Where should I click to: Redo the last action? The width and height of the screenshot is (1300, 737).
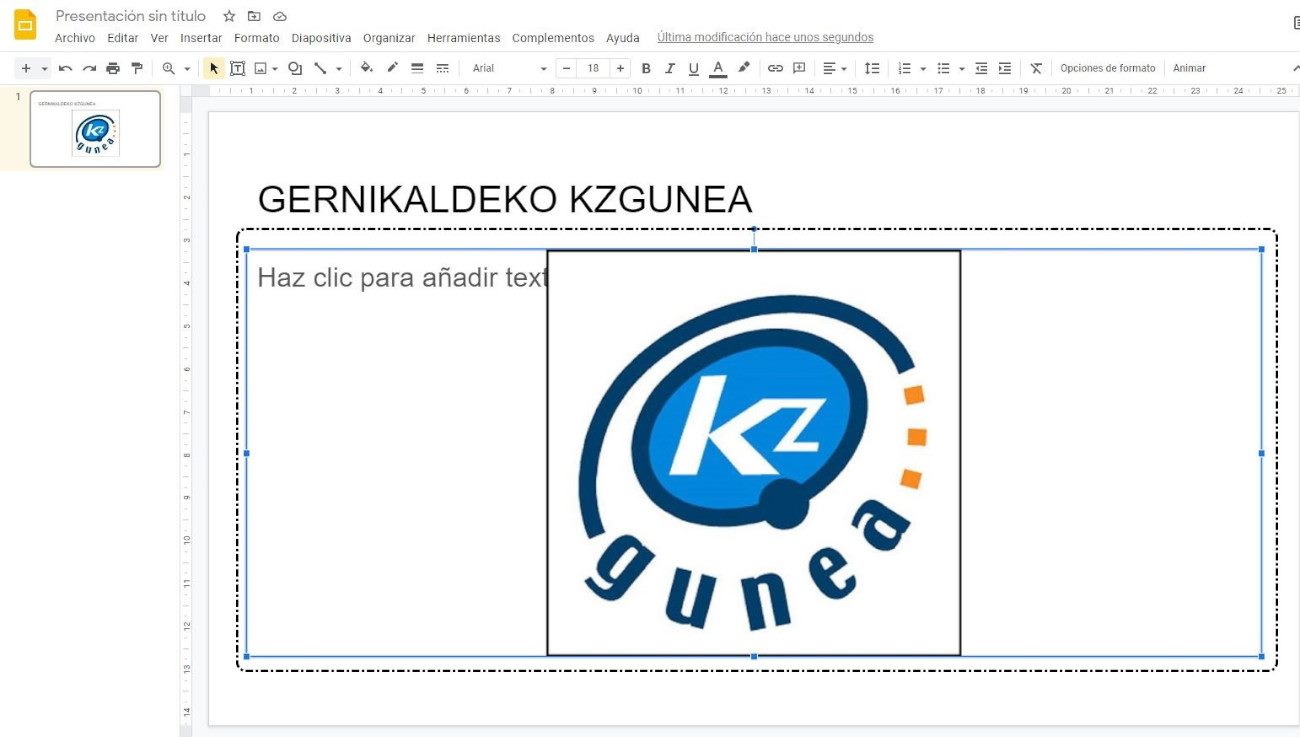click(x=89, y=68)
